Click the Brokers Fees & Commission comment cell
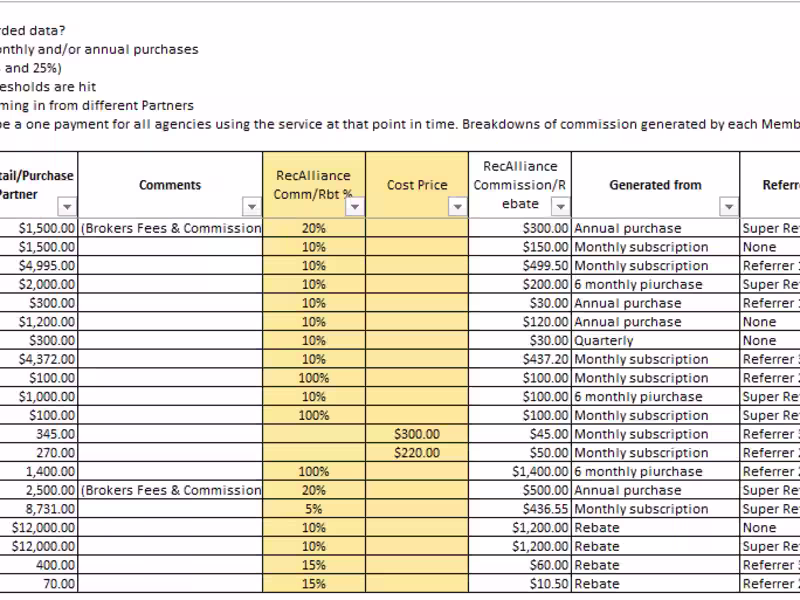800x600 pixels. (170, 227)
